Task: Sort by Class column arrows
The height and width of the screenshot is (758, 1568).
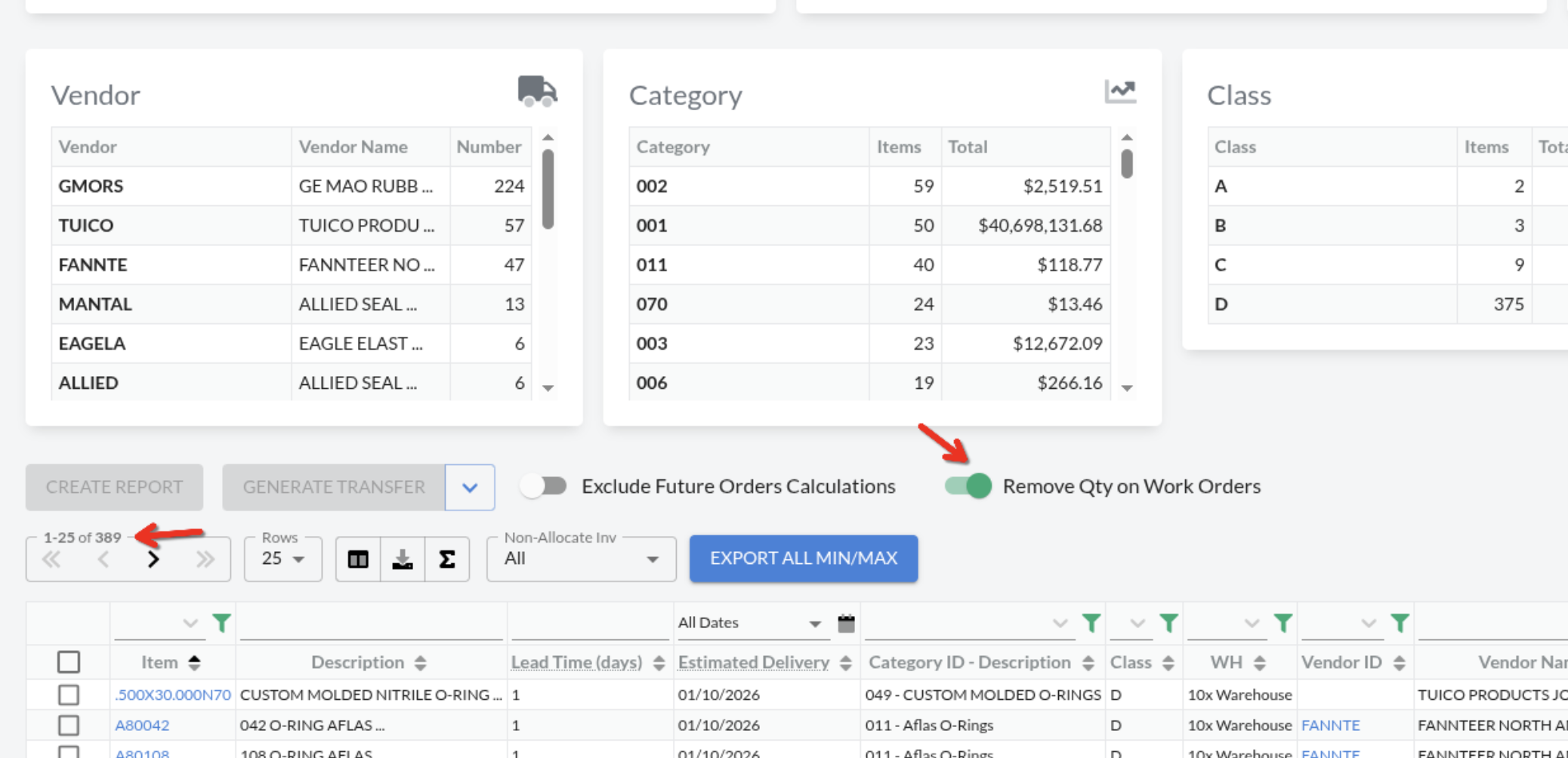Action: point(1168,663)
